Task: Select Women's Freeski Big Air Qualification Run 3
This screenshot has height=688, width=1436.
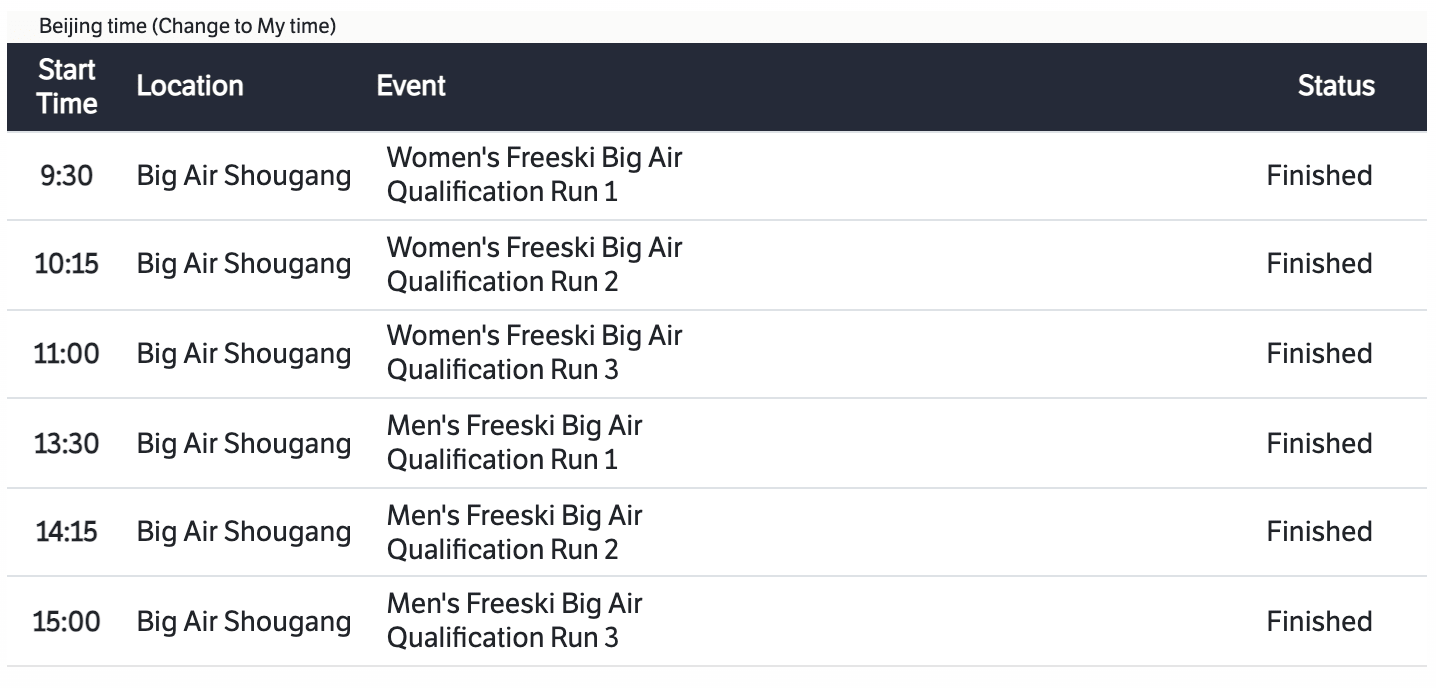Action: coord(534,353)
